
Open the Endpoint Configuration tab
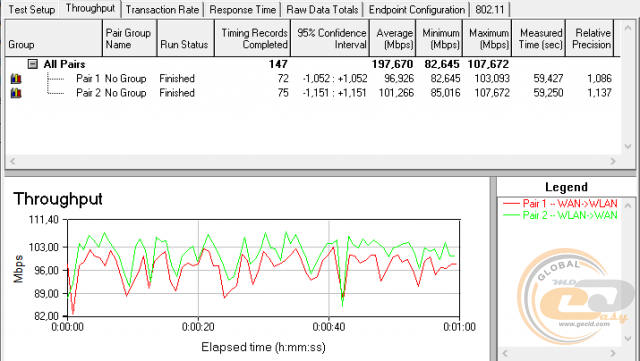[417, 9]
